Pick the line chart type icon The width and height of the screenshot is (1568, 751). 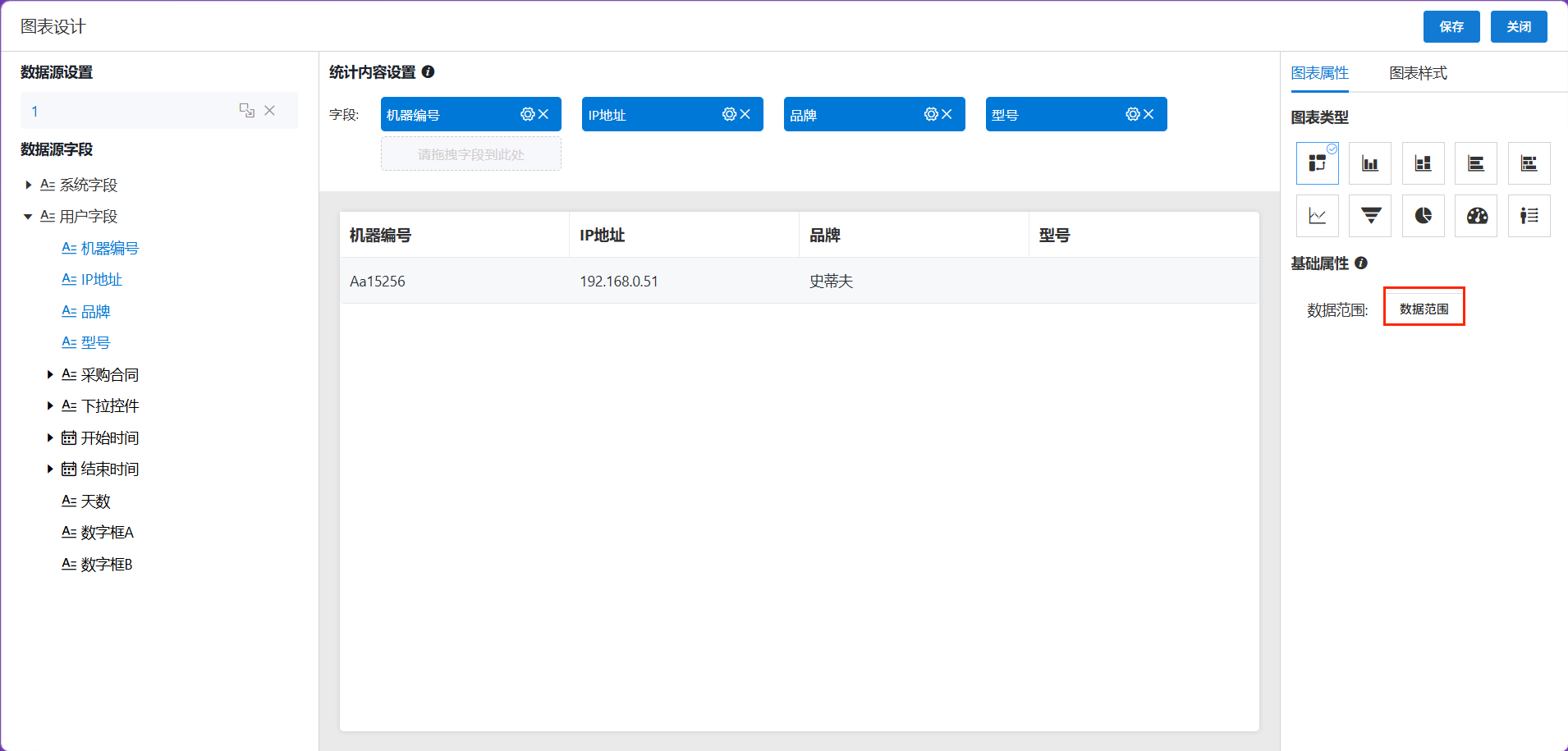[x=1318, y=216]
